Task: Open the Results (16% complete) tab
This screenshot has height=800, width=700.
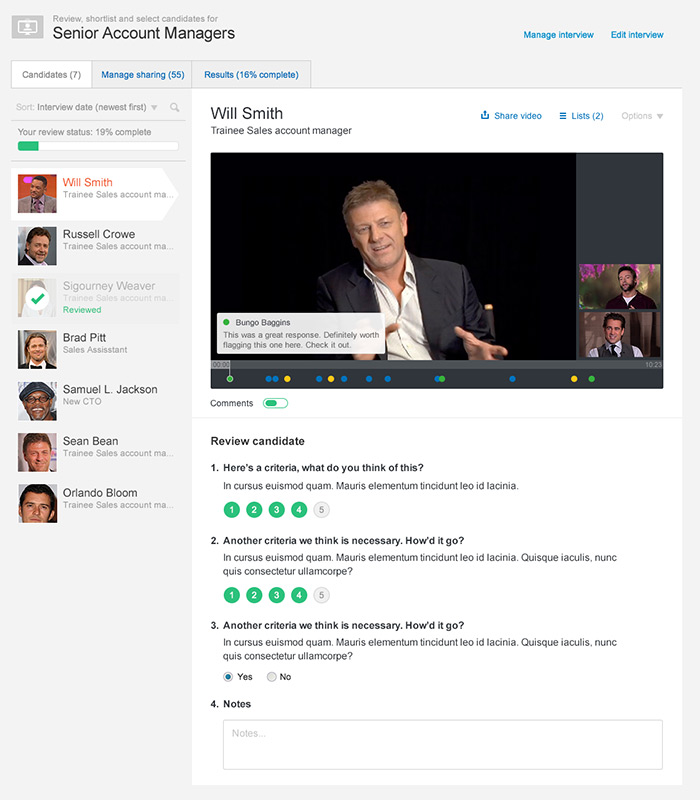Action: (x=251, y=74)
